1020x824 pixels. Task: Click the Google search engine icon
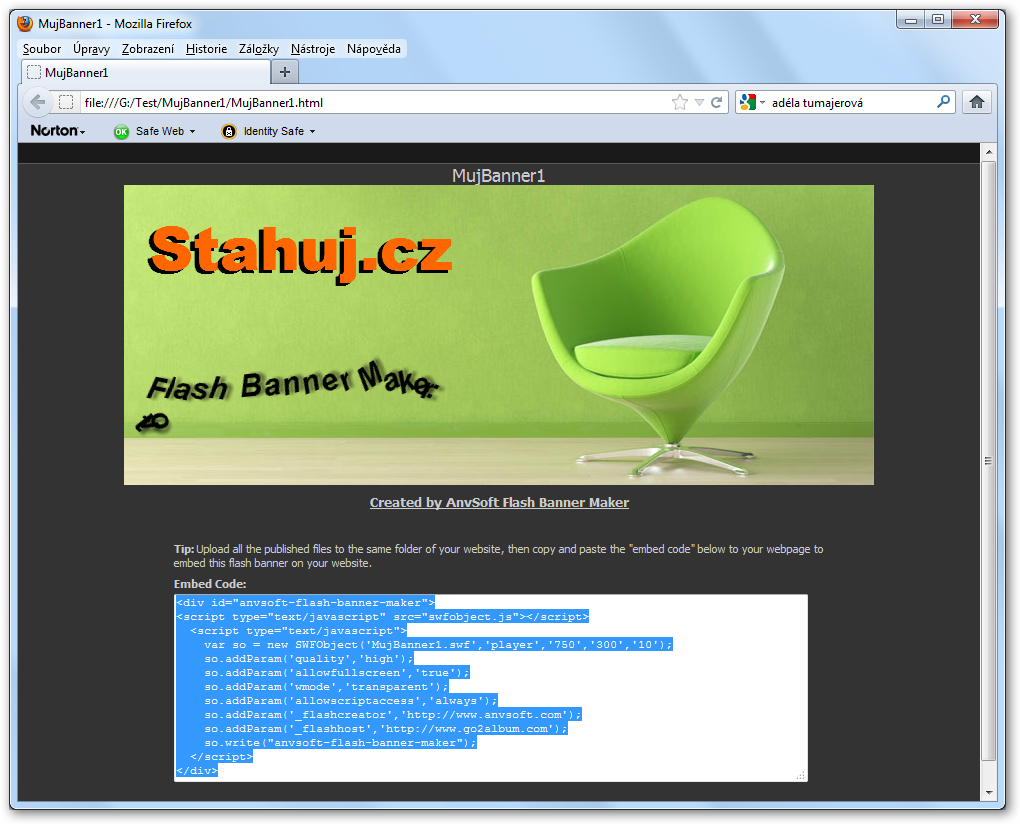tap(747, 102)
